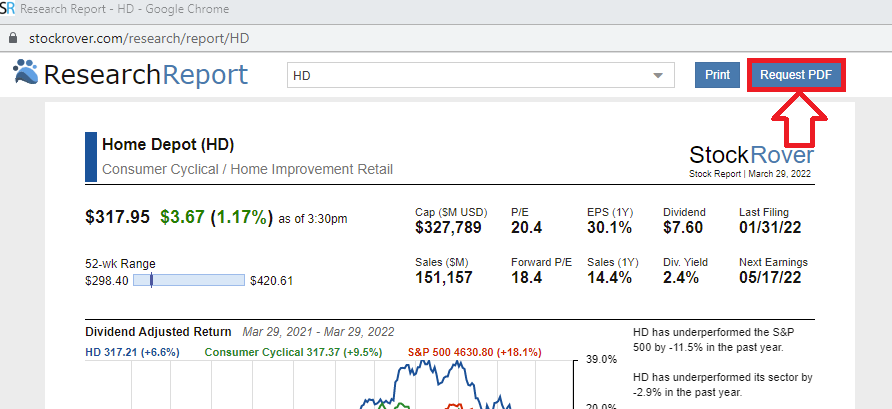Click Consumer Cyclical / Home Improvement Retail text
The width and height of the screenshot is (892, 409).
tap(247, 170)
